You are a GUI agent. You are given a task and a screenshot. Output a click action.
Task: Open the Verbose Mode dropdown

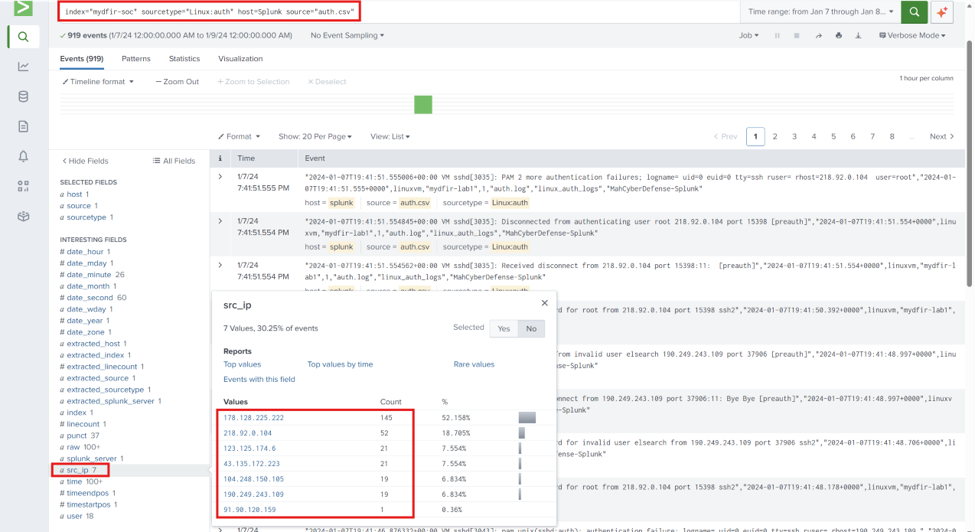912,35
